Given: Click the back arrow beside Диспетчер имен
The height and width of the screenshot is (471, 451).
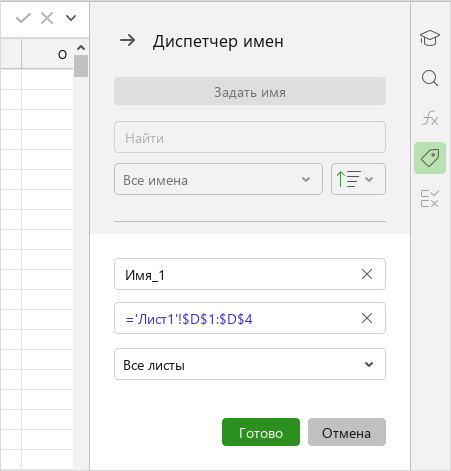Looking at the screenshot, I should point(128,41).
